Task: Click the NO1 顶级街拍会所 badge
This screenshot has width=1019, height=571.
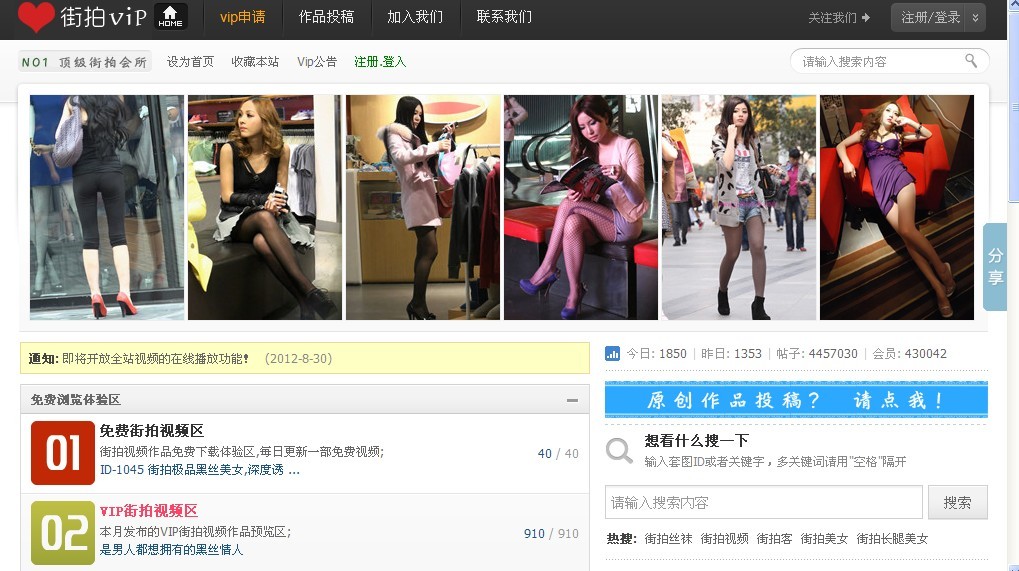Action: (x=84, y=62)
